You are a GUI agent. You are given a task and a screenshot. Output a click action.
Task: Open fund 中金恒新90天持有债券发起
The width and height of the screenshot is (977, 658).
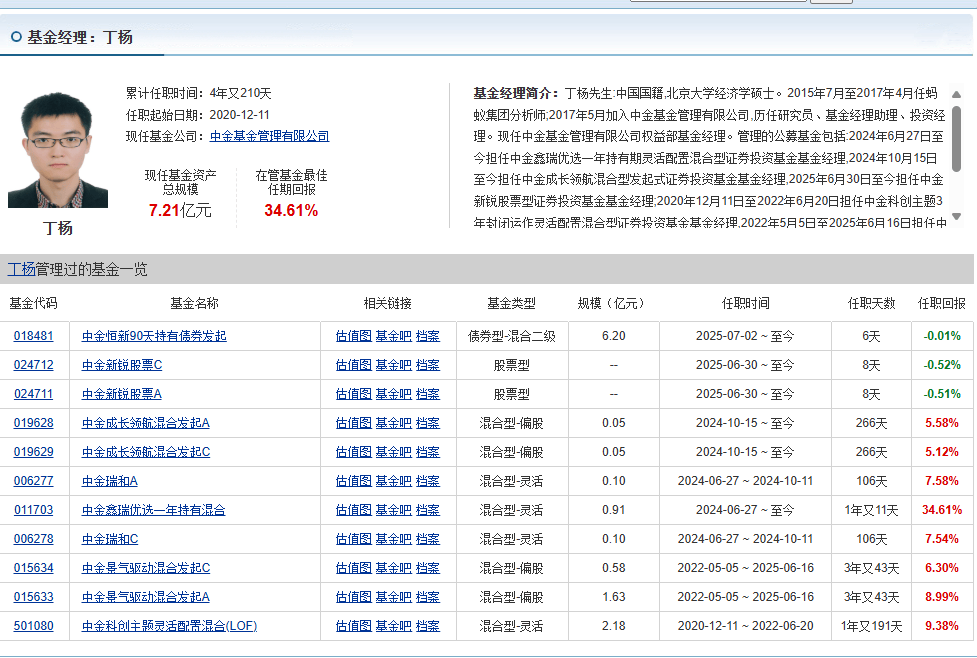tap(154, 336)
